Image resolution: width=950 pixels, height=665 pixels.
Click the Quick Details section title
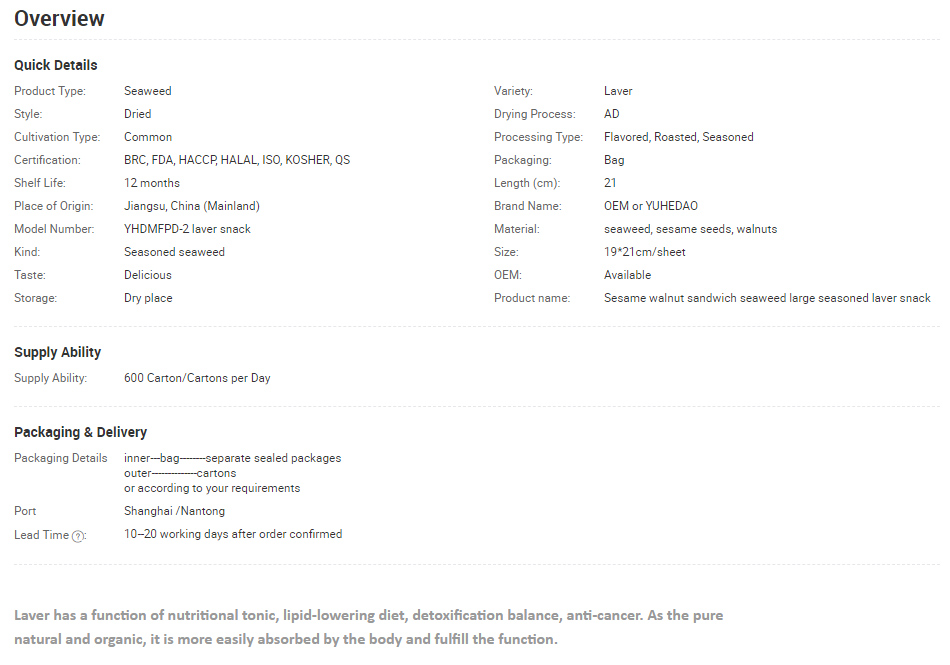[x=56, y=65]
